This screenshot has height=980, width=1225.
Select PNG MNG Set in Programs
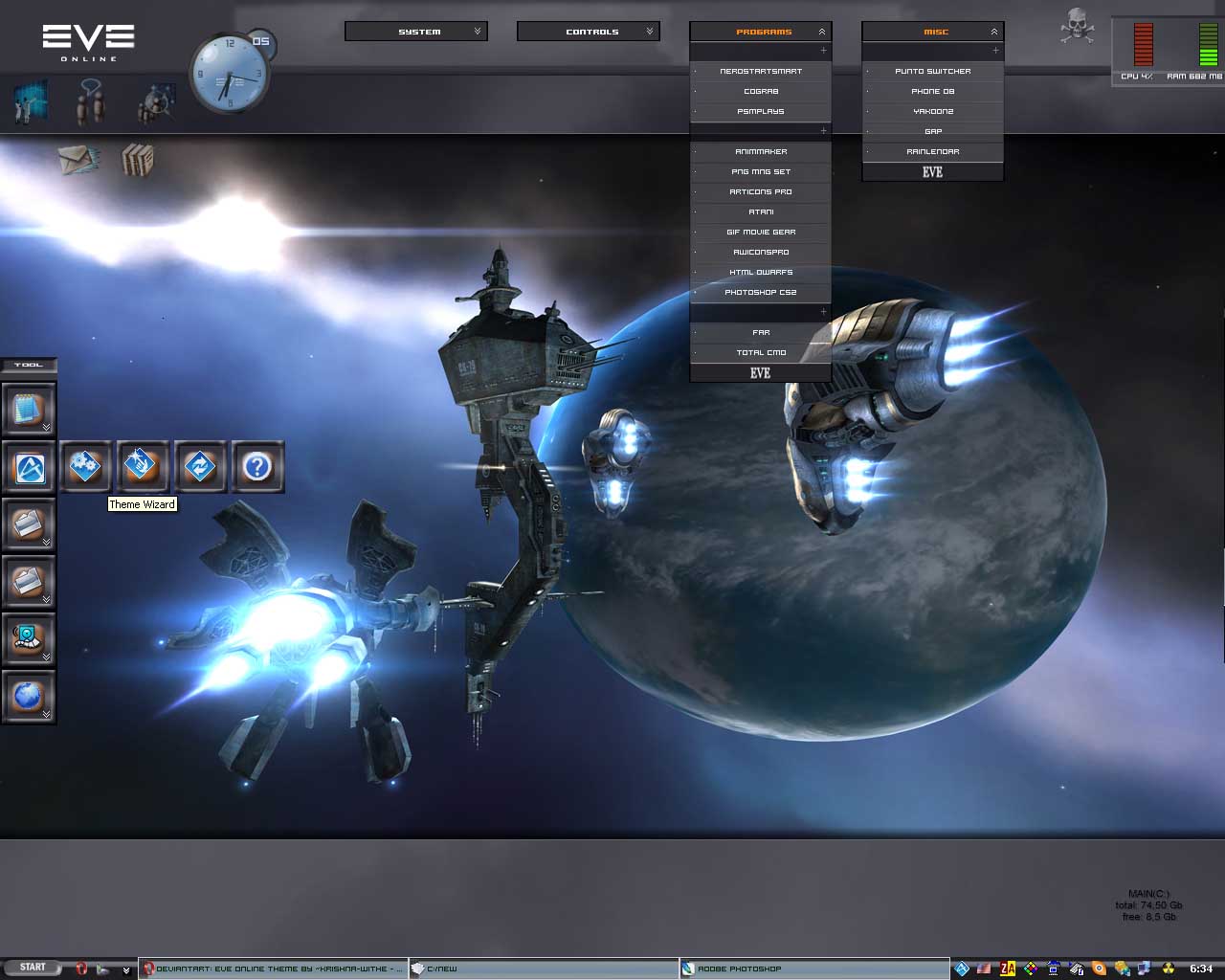point(761,171)
